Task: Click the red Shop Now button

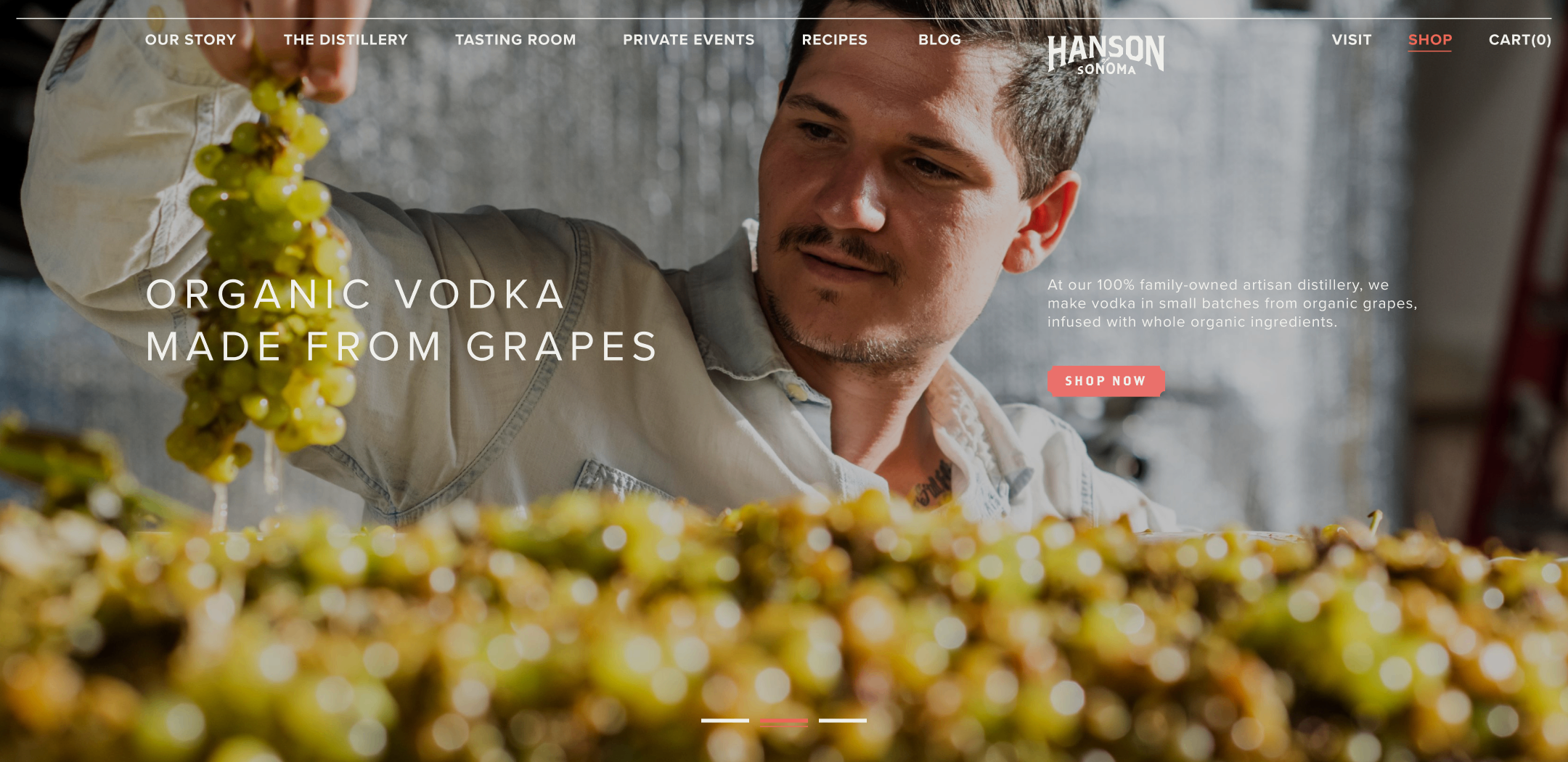Action: pos(1106,381)
